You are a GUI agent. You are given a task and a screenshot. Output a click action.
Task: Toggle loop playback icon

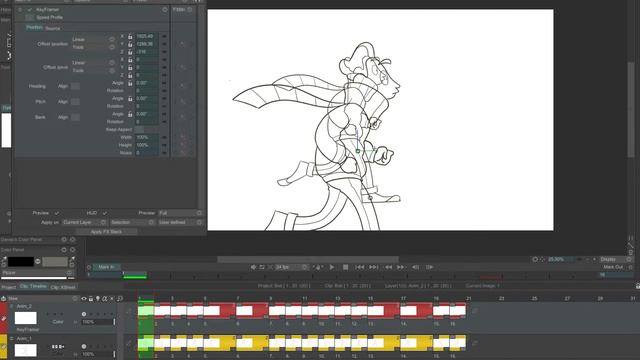coord(262,267)
